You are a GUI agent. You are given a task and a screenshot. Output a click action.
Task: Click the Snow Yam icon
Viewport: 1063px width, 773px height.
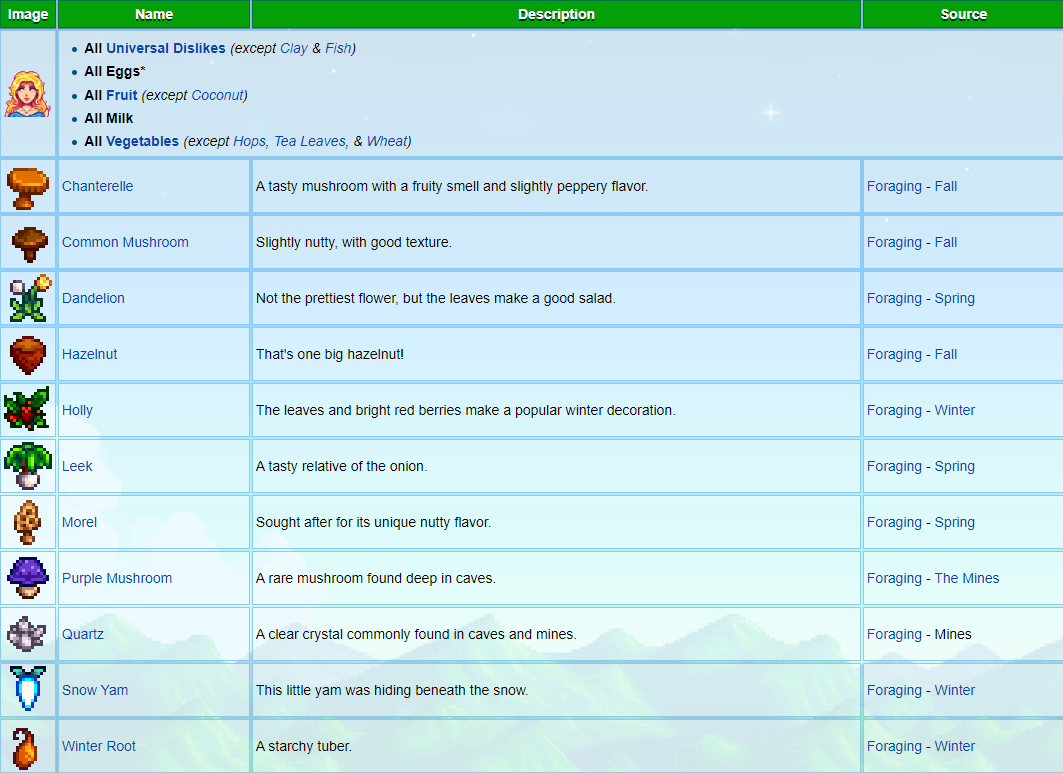coord(28,688)
